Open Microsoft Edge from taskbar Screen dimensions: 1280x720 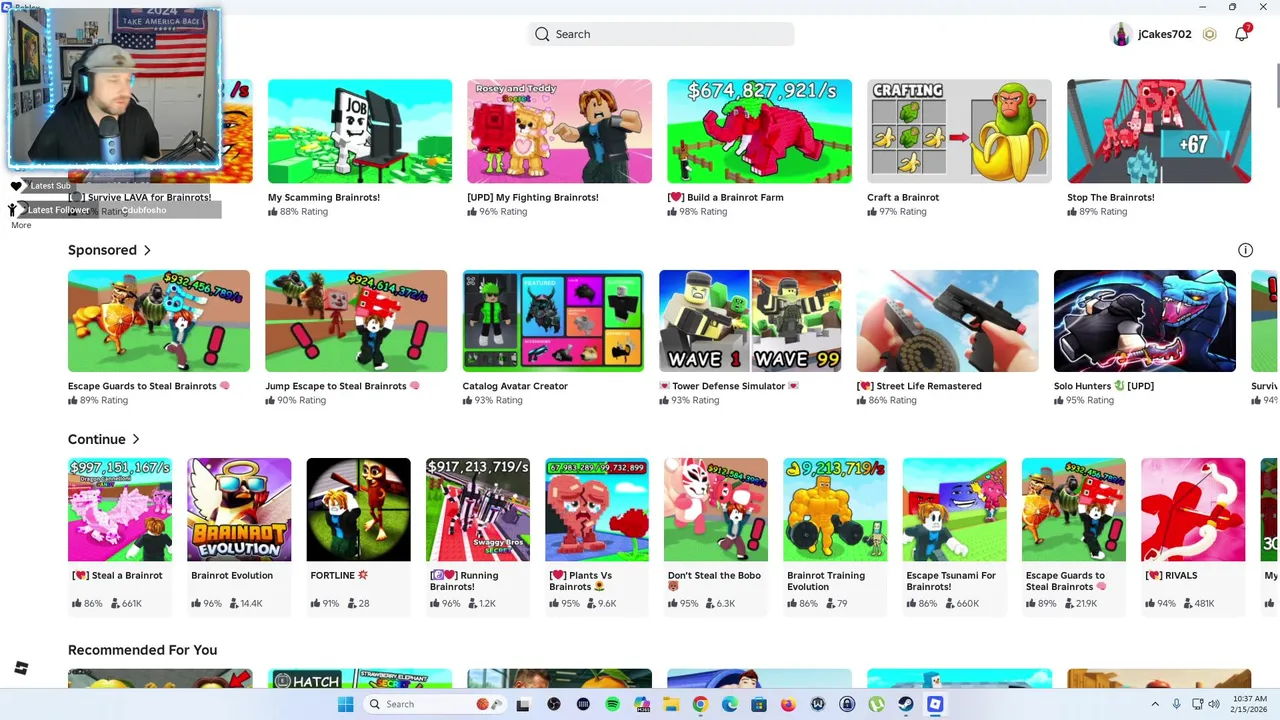(x=730, y=704)
